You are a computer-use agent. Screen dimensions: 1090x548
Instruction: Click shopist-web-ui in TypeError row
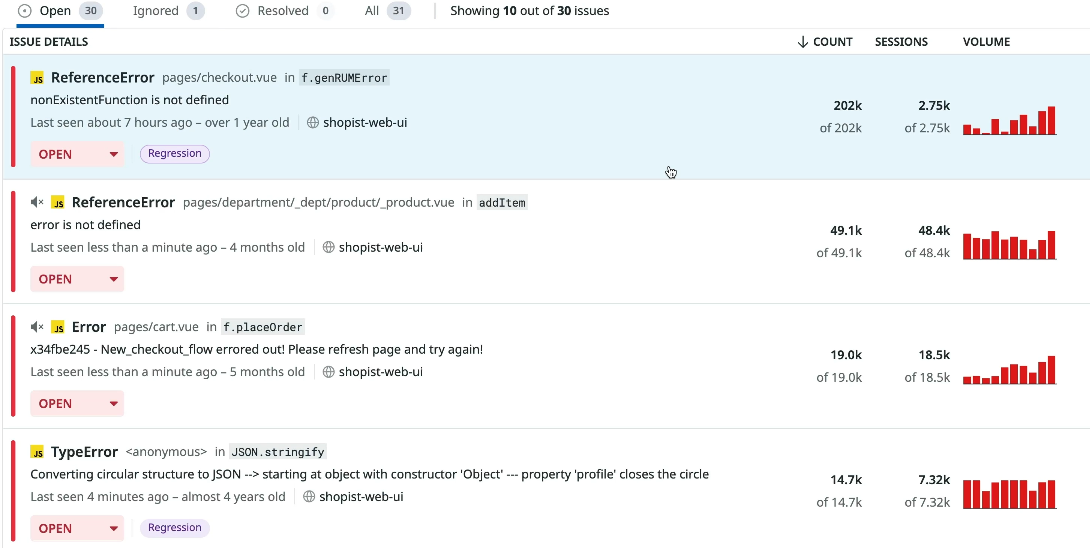[x=361, y=497]
